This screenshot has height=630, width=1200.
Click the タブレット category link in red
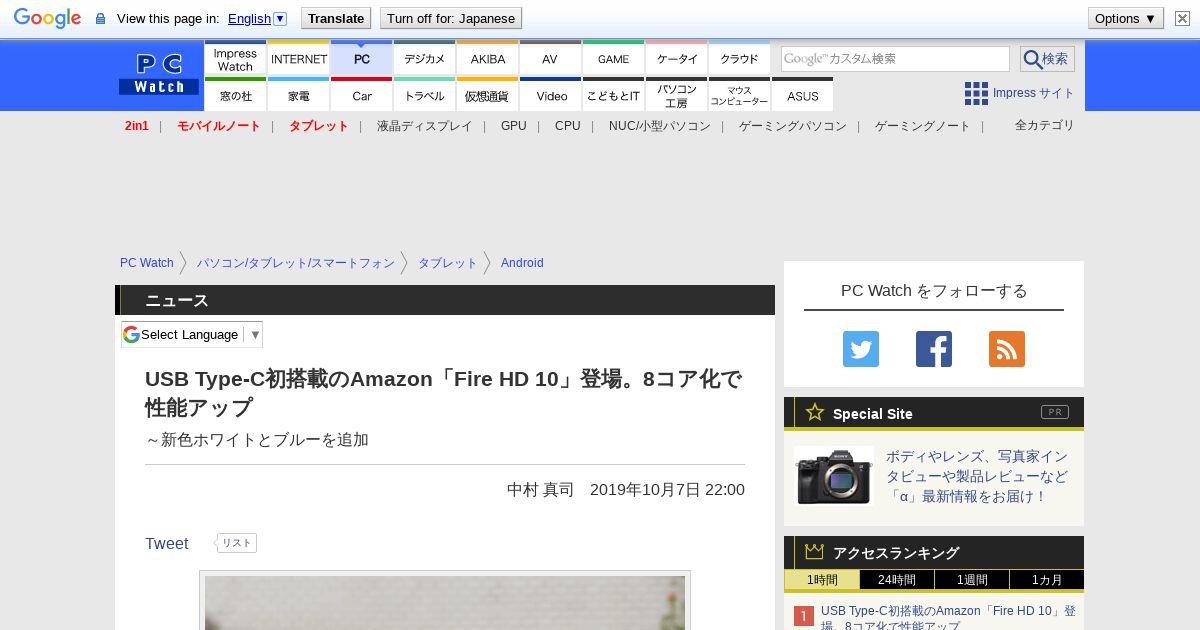pyautogui.click(x=319, y=126)
